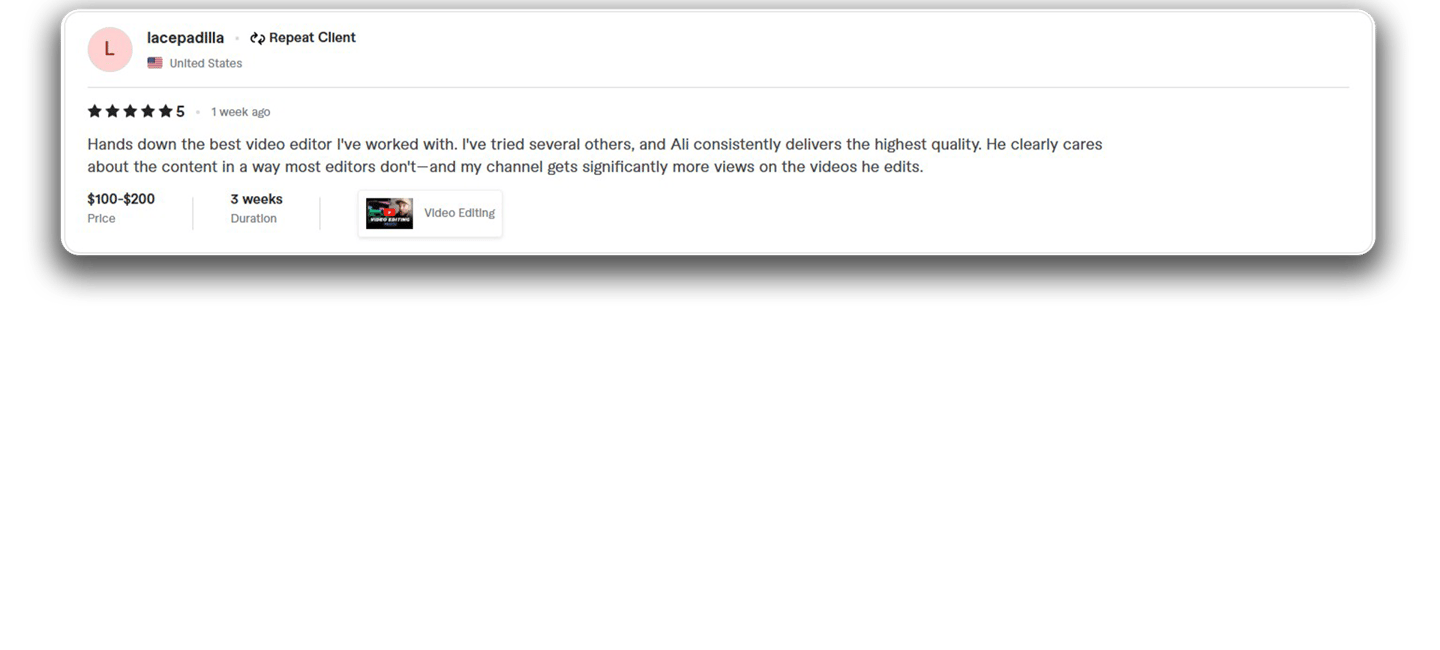Click the fifth rating star

(x=165, y=111)
